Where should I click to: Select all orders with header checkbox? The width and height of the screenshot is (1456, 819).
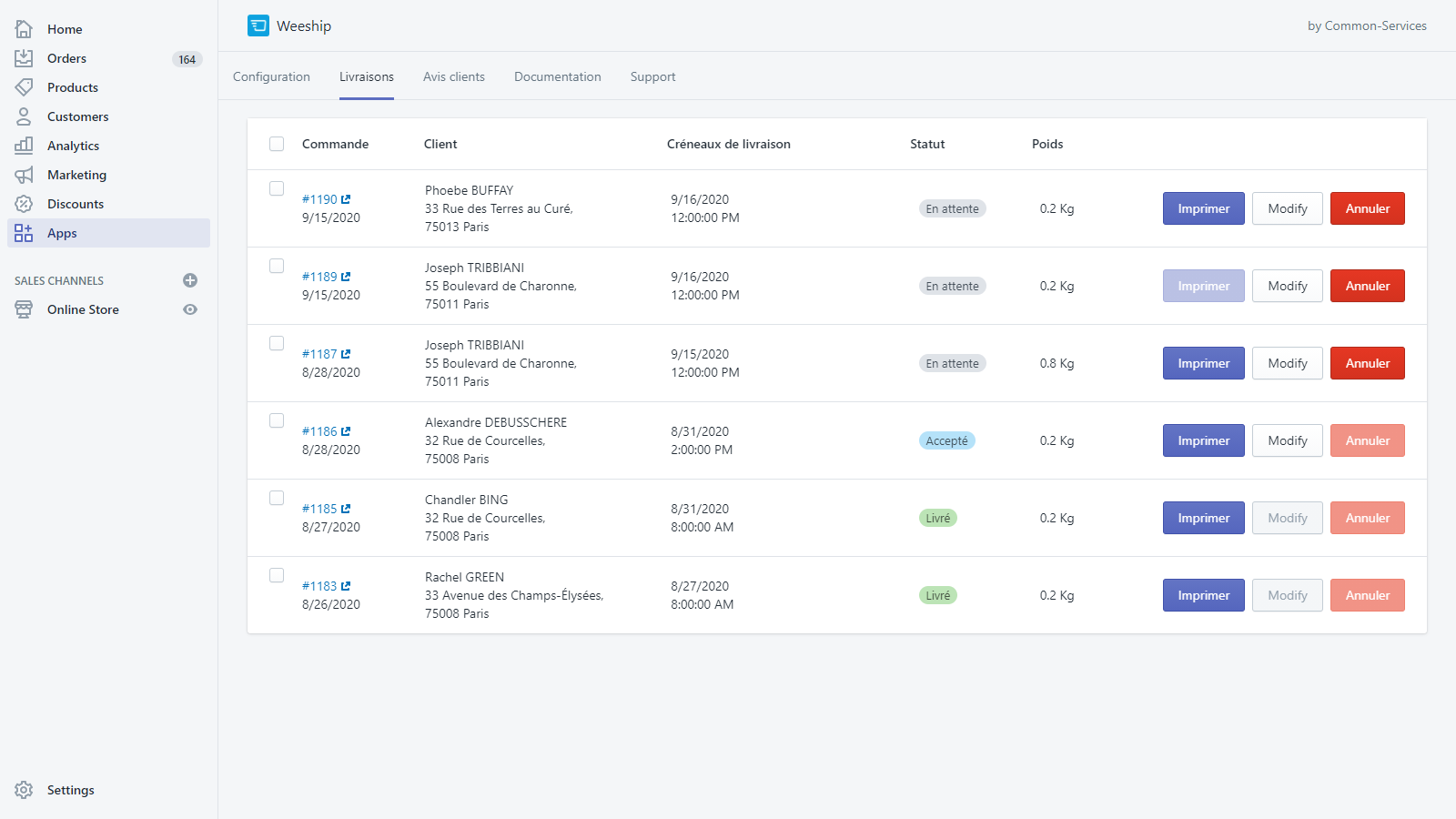(x=277, y=144)
